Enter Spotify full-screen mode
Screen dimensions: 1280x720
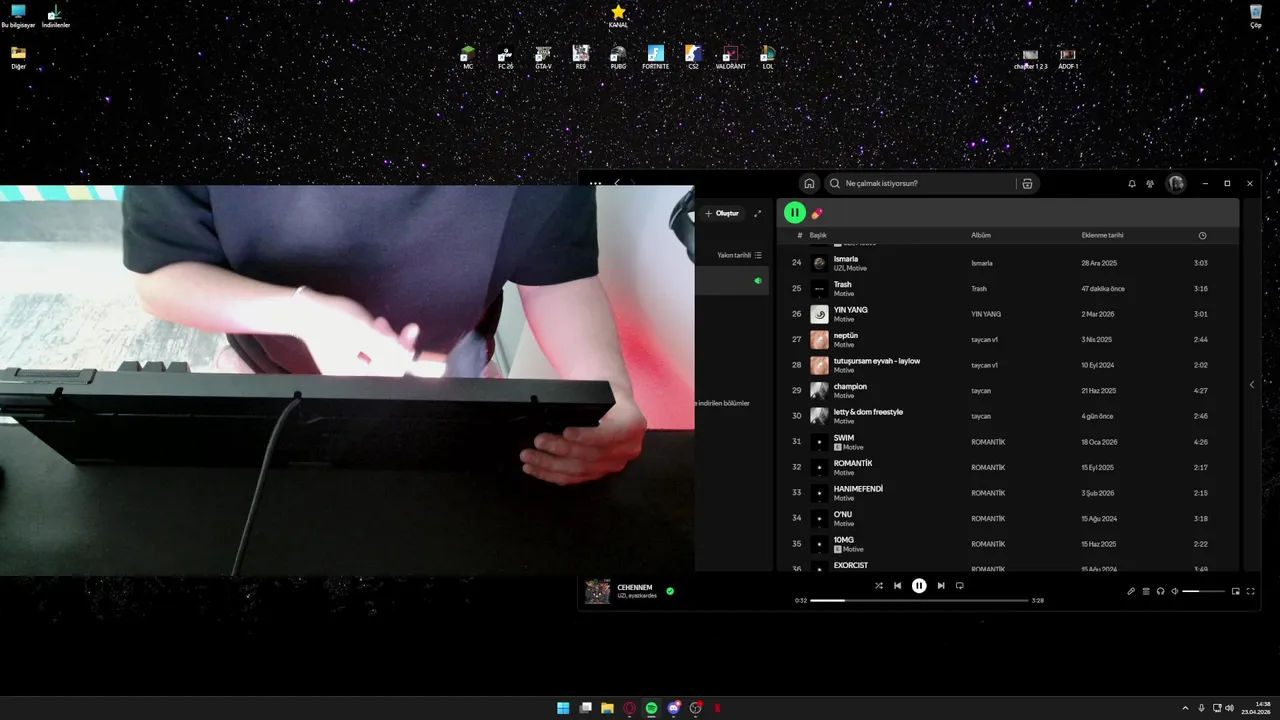click(x=1250, y=591)
